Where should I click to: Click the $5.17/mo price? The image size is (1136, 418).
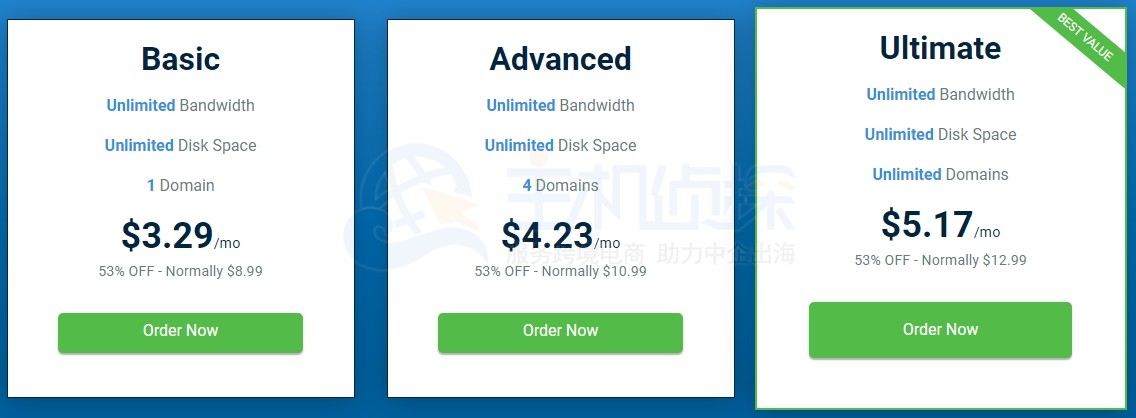pos(940,224)
